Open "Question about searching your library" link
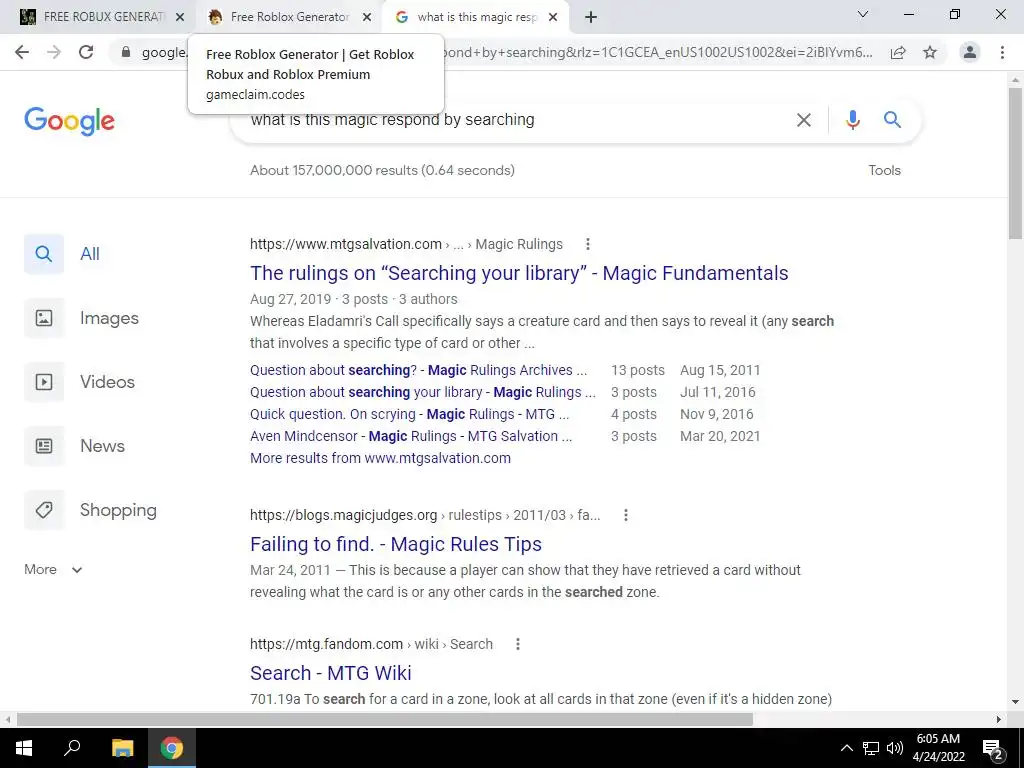Image resolution: width=1024 pixels, height=768 pixels. 423,392
